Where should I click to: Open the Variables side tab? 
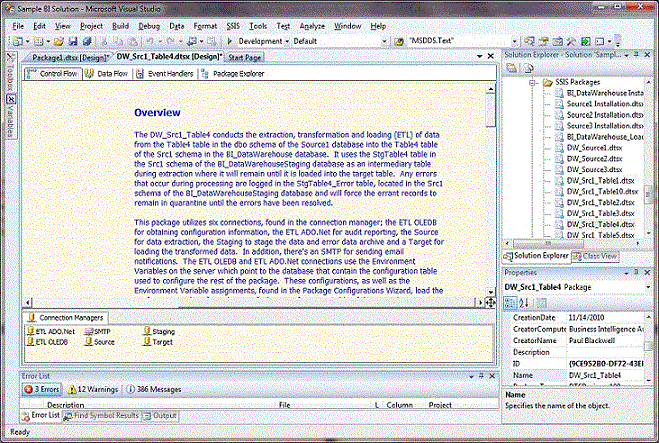point(10,116)
